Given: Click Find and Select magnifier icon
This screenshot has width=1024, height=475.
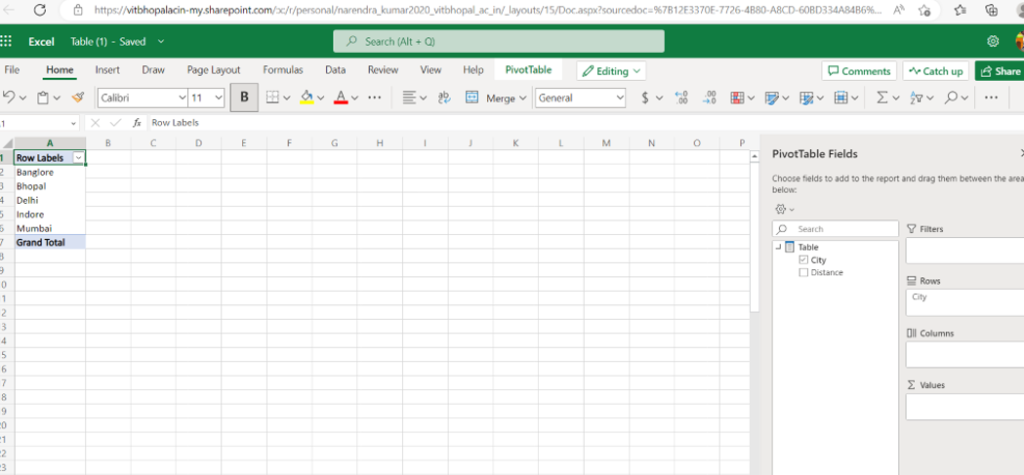Looking at the screenshot, I should 951,97.
